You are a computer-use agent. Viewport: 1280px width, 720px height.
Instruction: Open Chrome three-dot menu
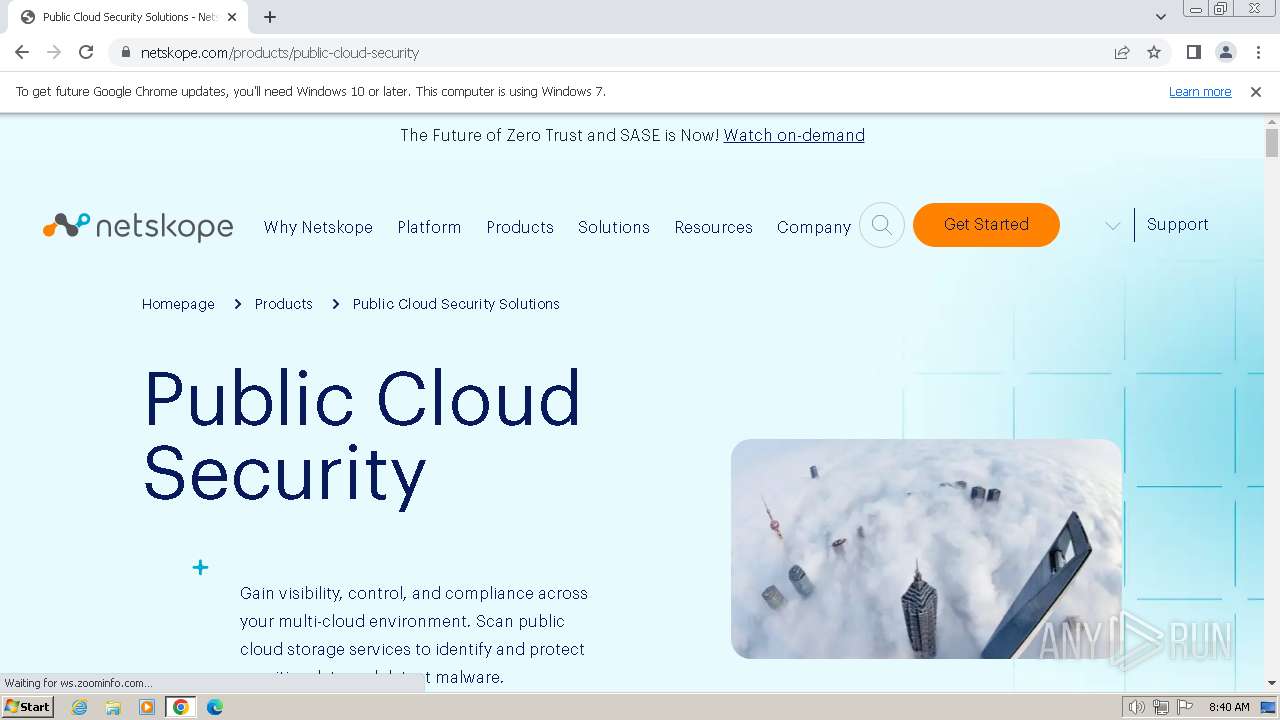[x=1258, y=52]
